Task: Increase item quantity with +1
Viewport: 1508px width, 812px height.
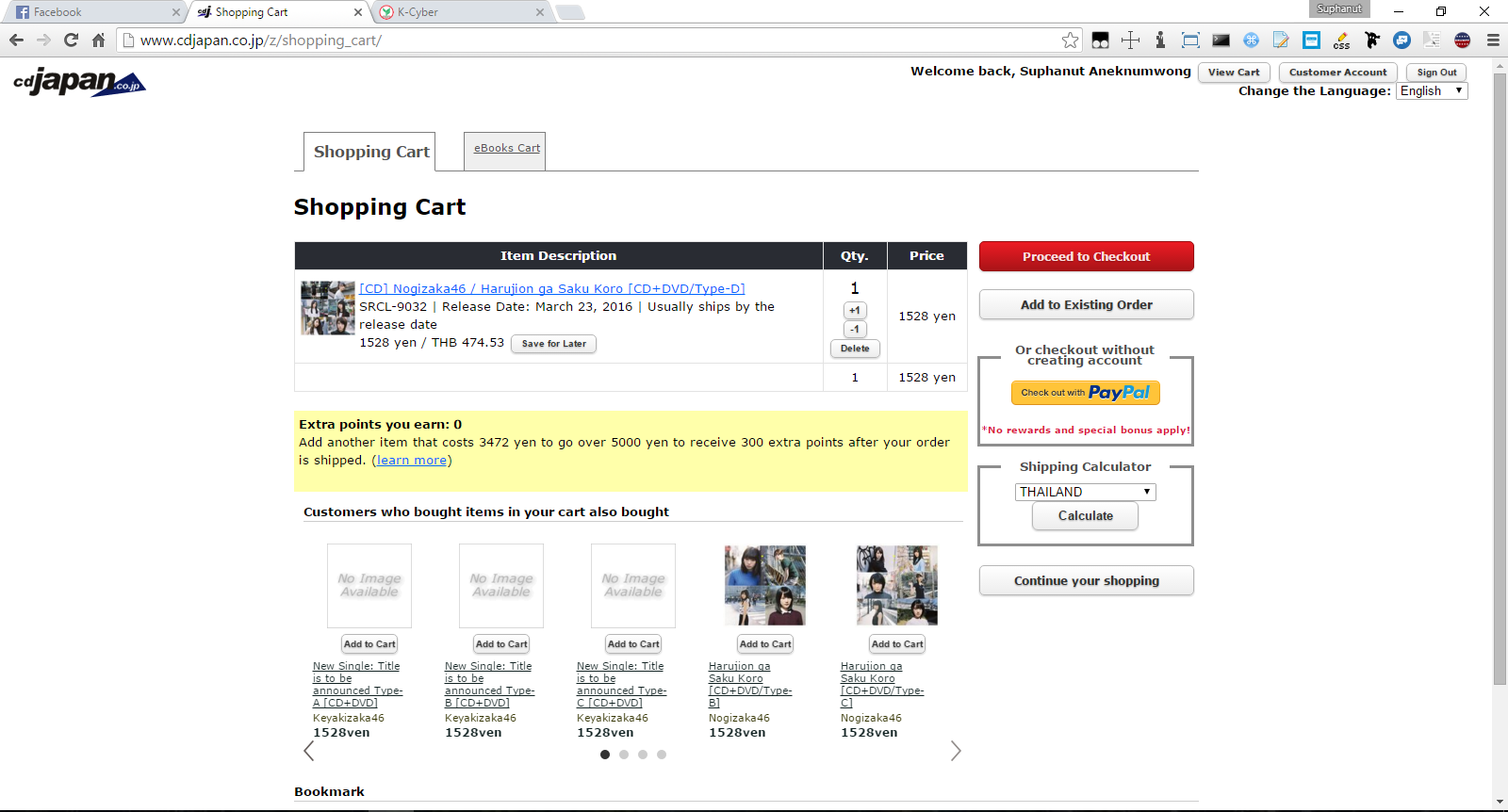Action: coord(855,310)
